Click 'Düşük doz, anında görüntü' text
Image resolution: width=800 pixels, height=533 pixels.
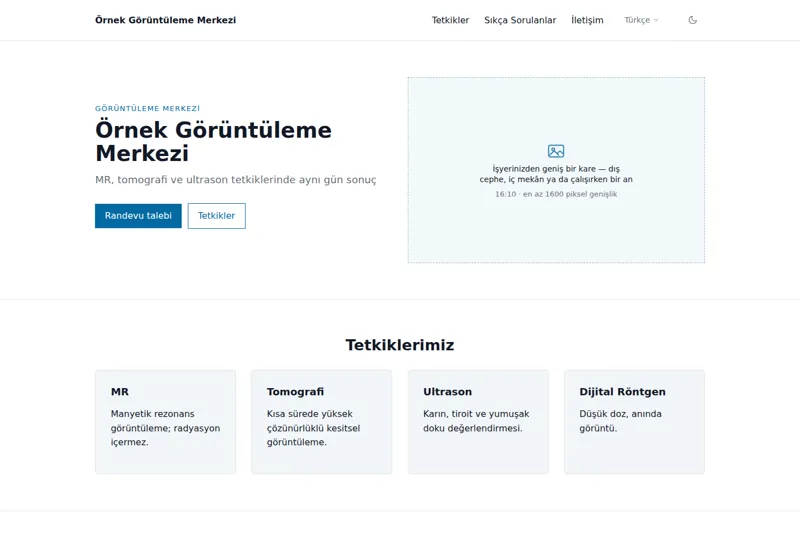[620, 421]
